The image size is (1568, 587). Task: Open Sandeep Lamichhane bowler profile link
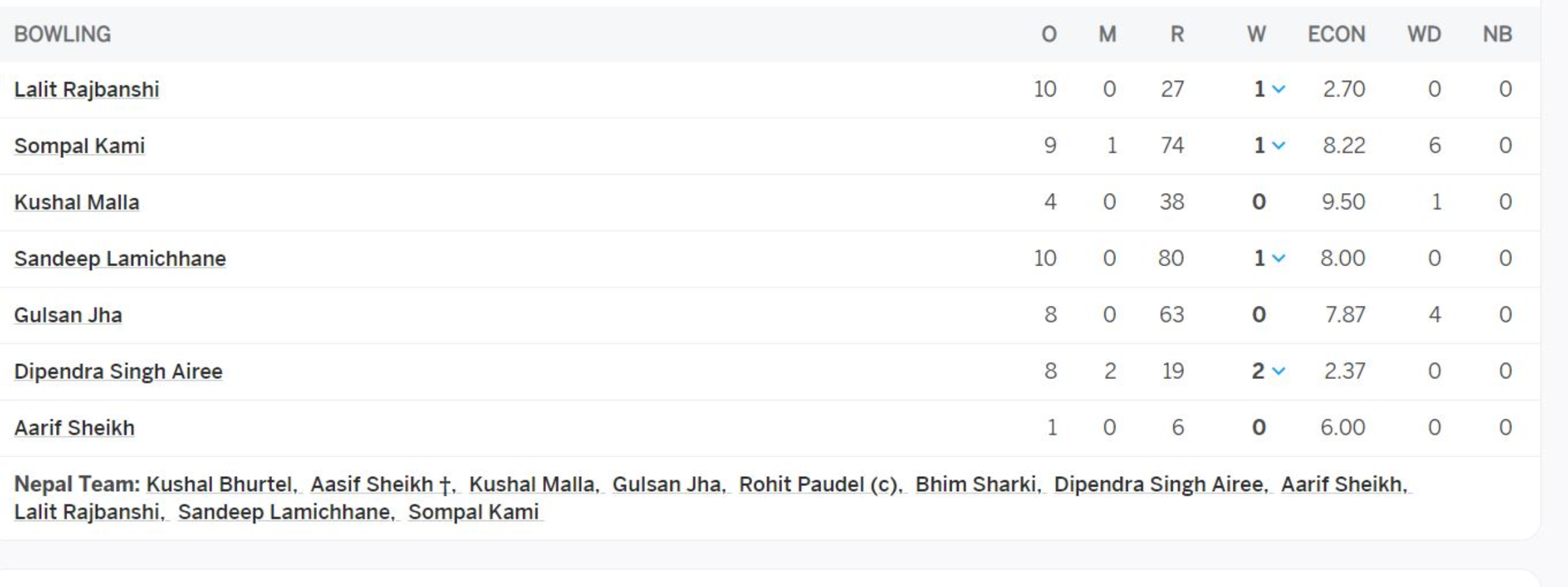pyautogui.click(x=120, y=258)
